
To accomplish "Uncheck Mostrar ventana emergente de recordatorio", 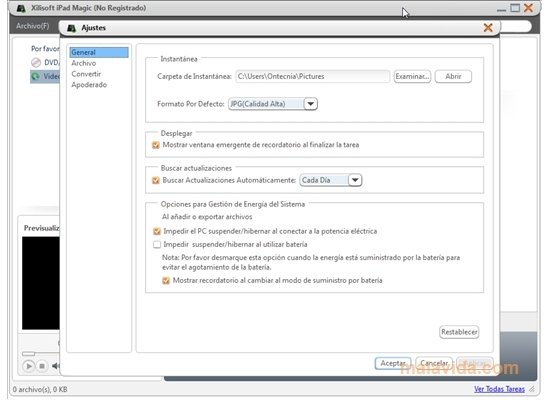I will coord(156,145).
